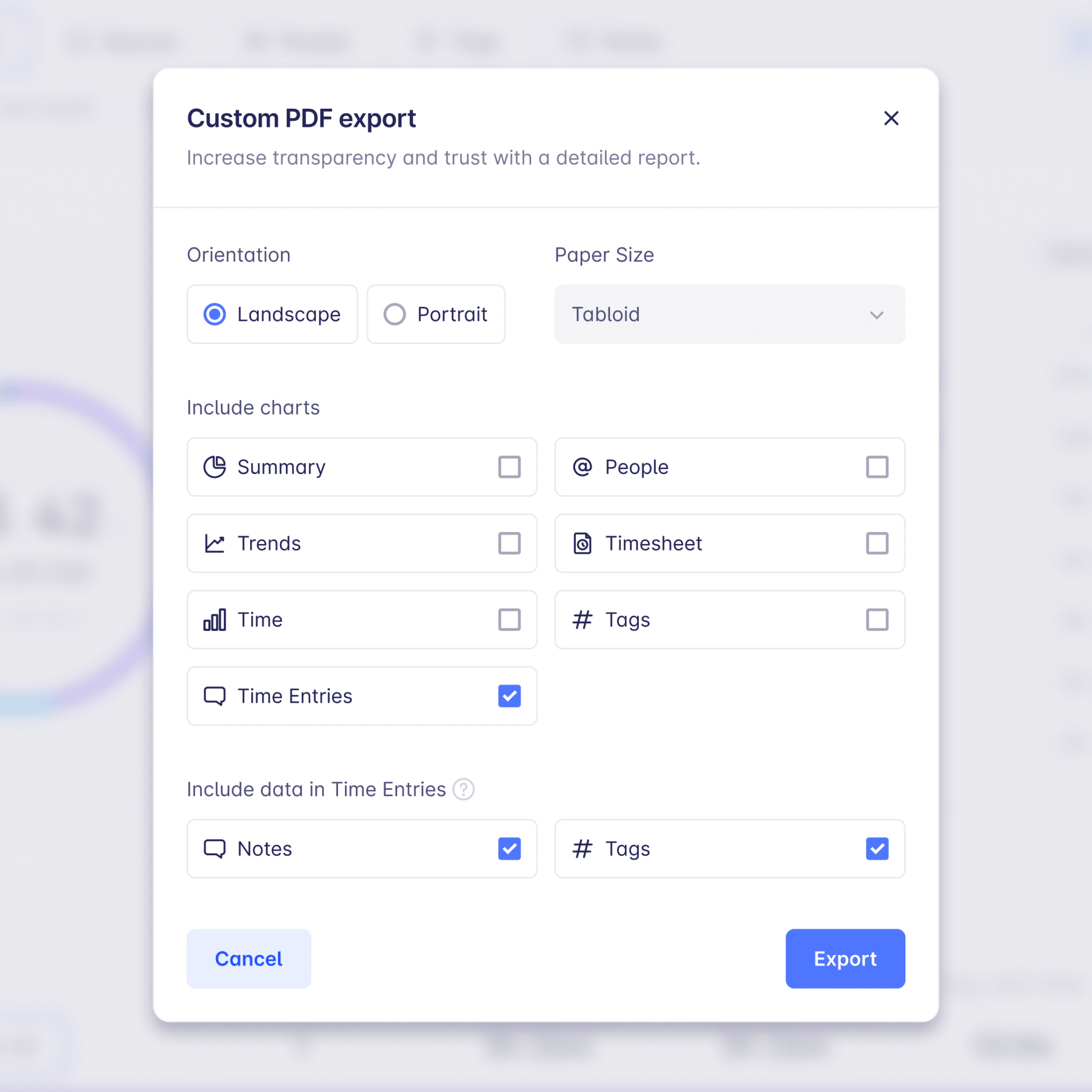Viewport: 1092px width, 1092px height.
Task: Click the Cancel button
Action: click(x=248, y=959)
